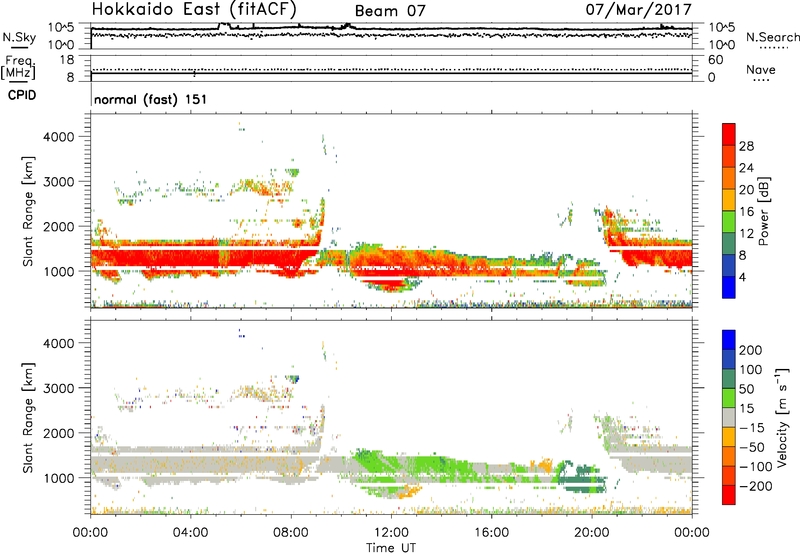
Task: Pick the dark teal 50–100 Velocity swatch
Action: click(x=729, y=379)
